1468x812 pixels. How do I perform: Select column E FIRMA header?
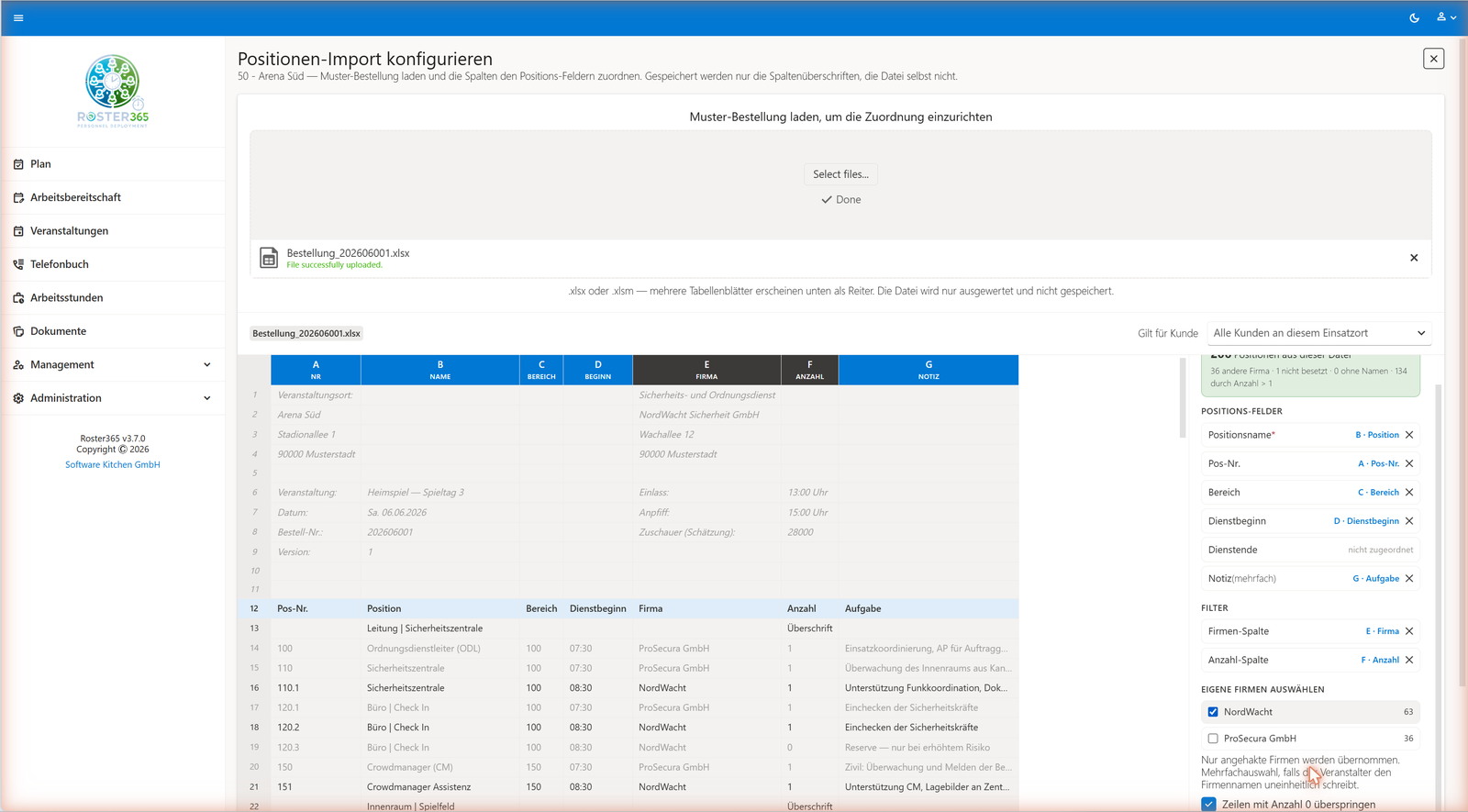706,370
